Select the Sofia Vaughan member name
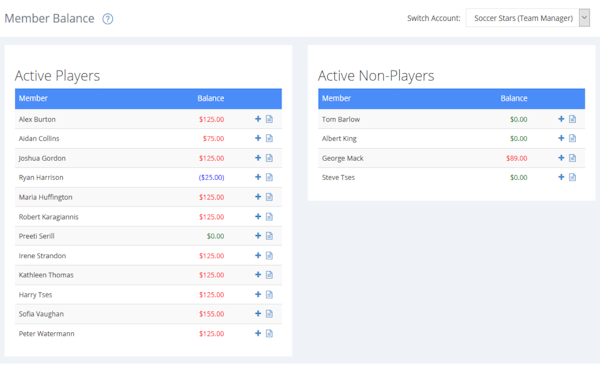 [x=41, y=314]
